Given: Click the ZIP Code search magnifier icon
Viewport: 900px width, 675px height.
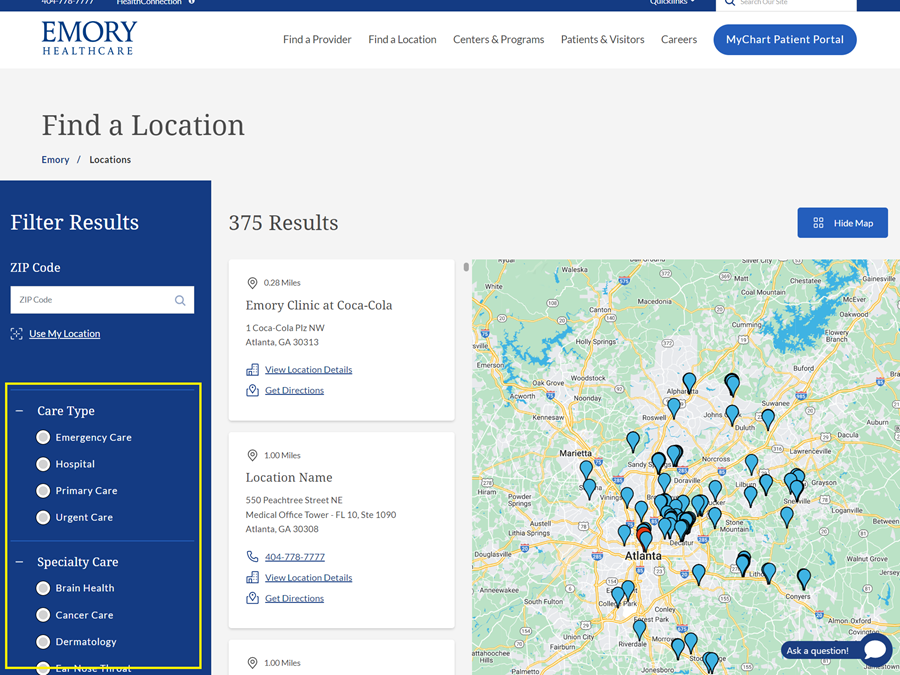Looking at the screenshot, I should [180, 300].
